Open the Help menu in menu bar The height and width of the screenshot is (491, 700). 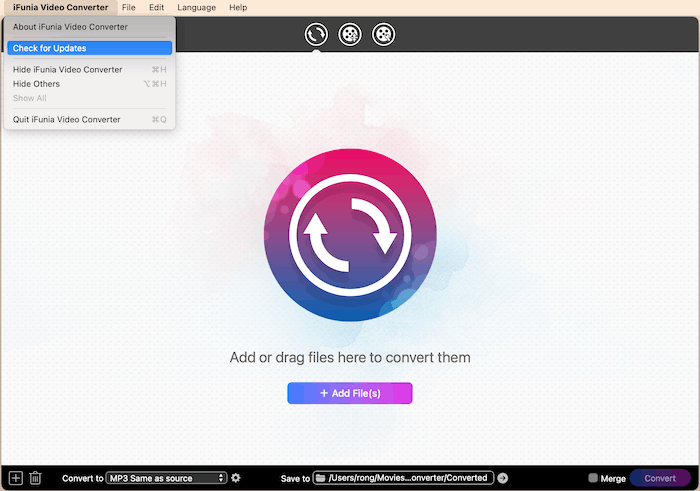(x=238, y=7)
